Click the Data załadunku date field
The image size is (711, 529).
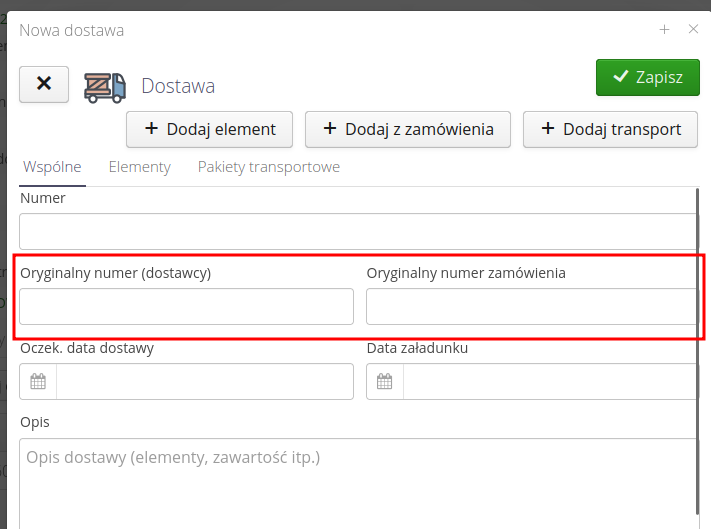[548, 382]
